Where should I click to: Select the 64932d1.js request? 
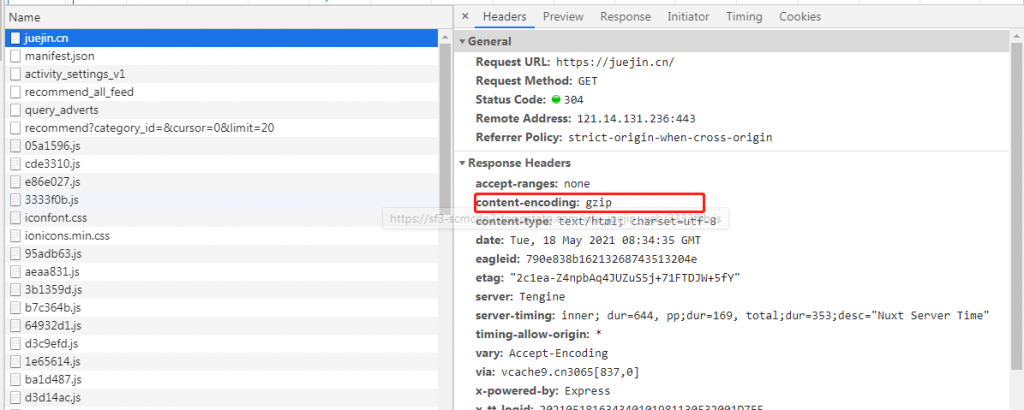pos(222,325)
